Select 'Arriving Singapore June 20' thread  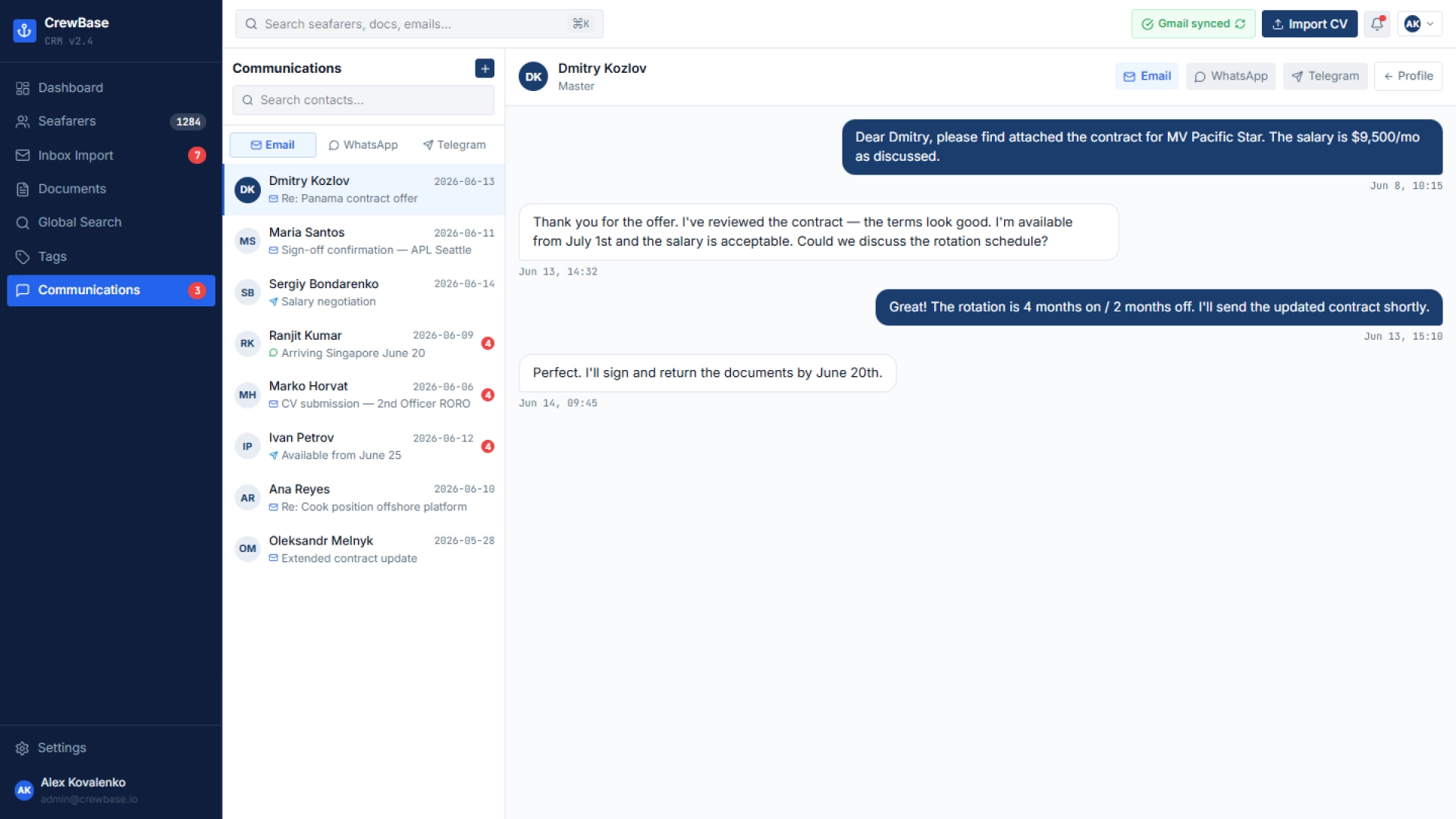364,344
